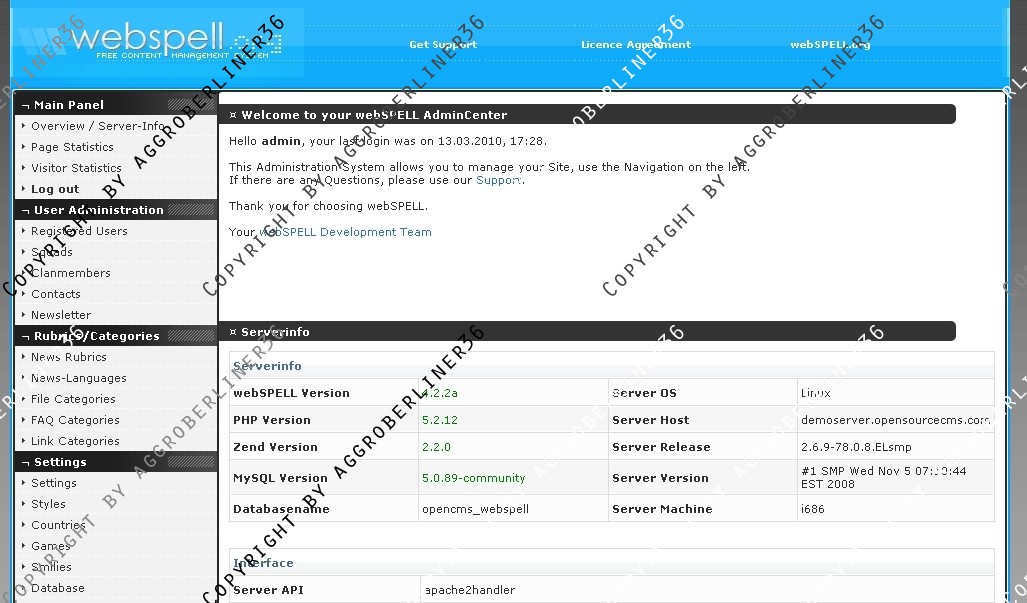Collapse the User Administration section header
Viewport: 1027px width, 603px height.
click(98, 210)
